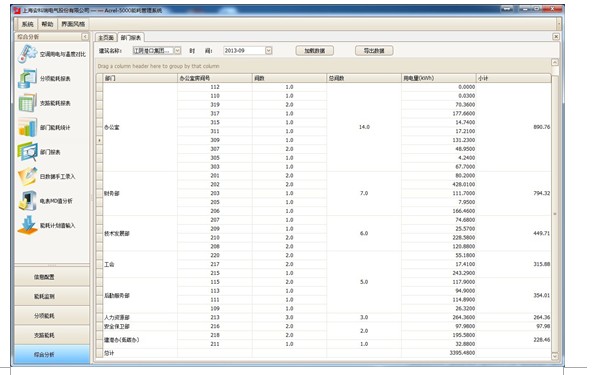Open the 系统 menu
Viewport: 599px width, 375px height.
coord(28,24)
